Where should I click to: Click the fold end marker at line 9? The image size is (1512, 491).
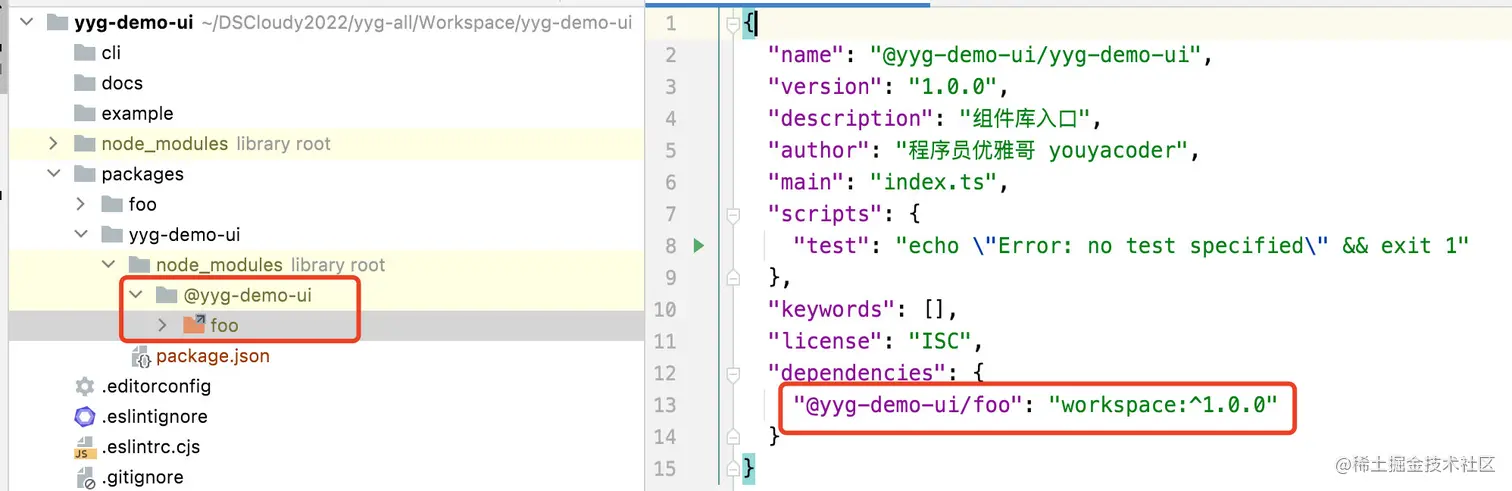733,277
